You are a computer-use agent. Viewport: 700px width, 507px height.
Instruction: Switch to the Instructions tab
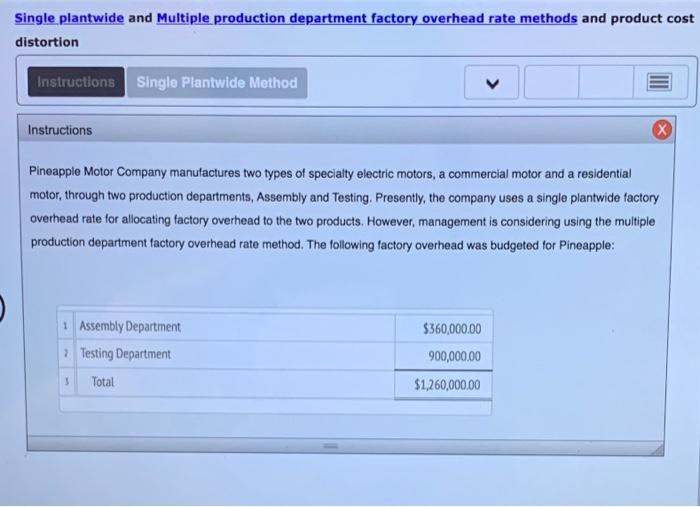(76, 82)
